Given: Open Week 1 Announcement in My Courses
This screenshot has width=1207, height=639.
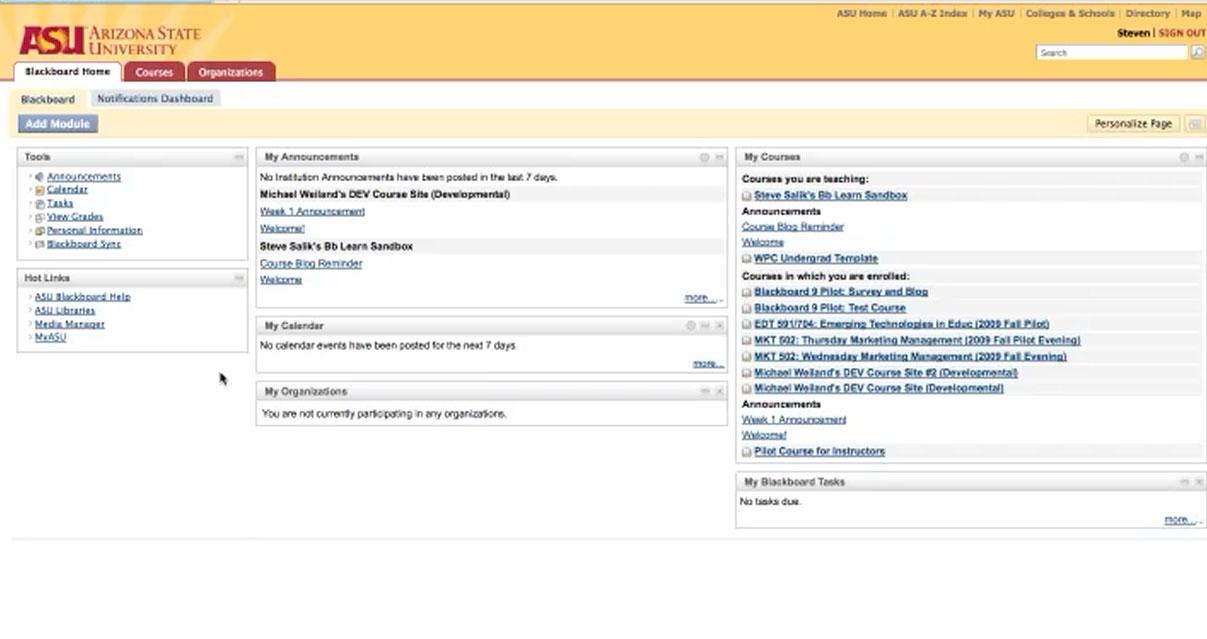Looking at the screenshot, I should [x=794, y=420].
